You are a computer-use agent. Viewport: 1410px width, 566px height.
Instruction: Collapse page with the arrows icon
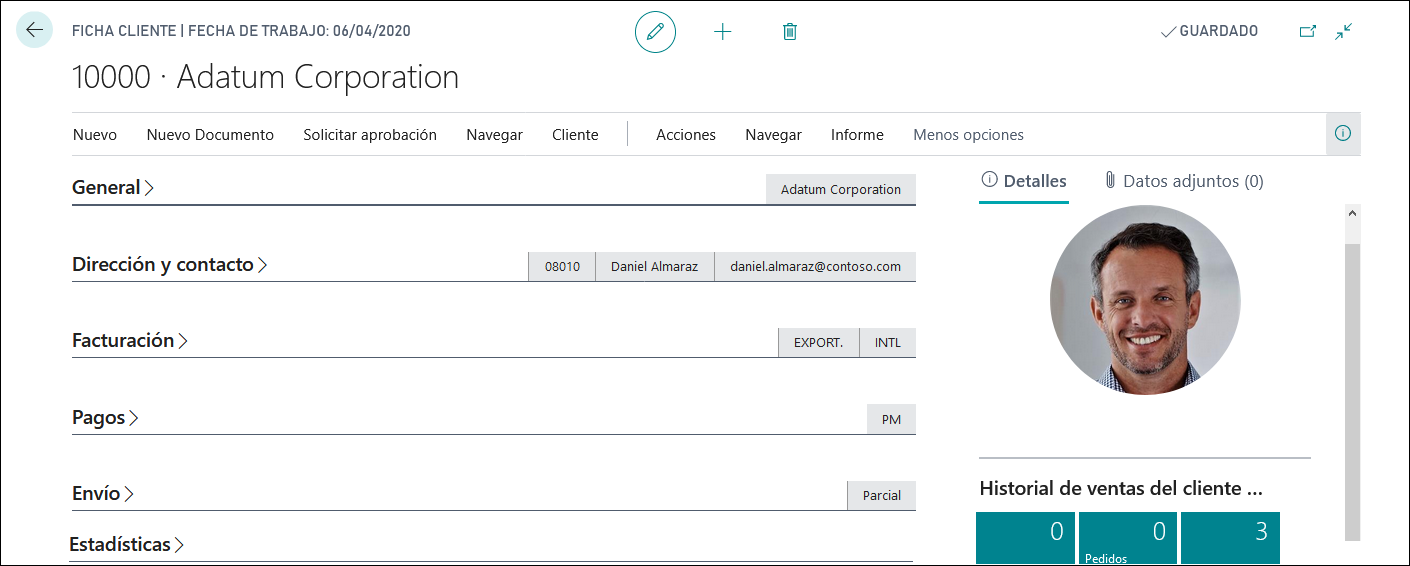click(x=1343, y=31)
